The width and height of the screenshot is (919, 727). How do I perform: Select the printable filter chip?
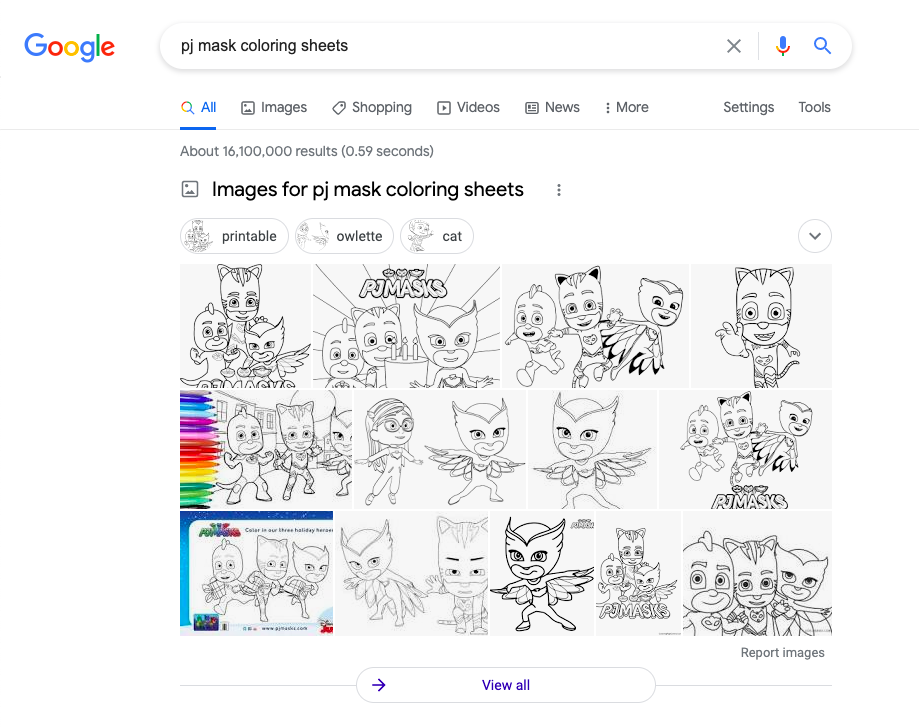tap(234, 236)
